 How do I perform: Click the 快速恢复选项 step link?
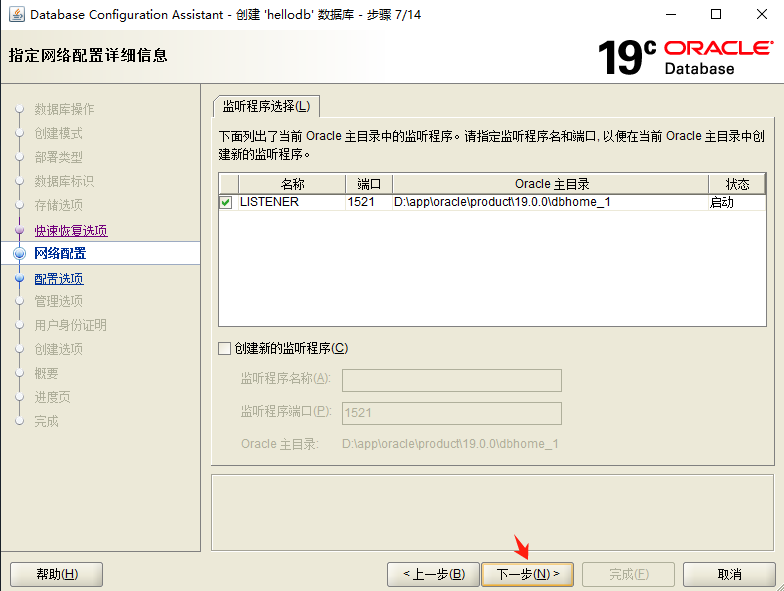tap(71, 230)
